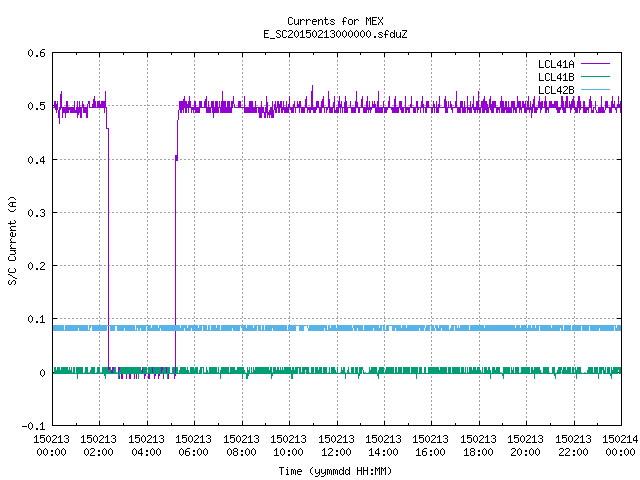Click the 150213 12:00 x-axis tick label

(336, 445)
